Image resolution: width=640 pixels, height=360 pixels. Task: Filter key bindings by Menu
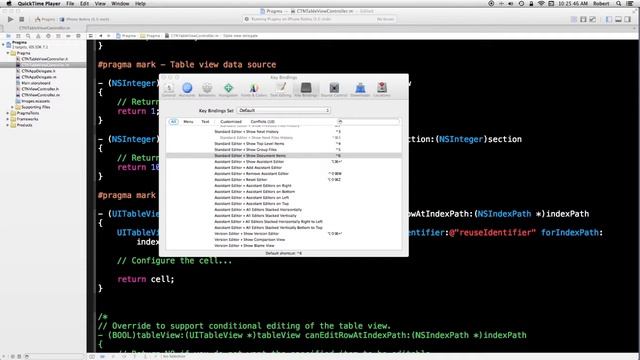pyautogui.click(x=188, y=122)
